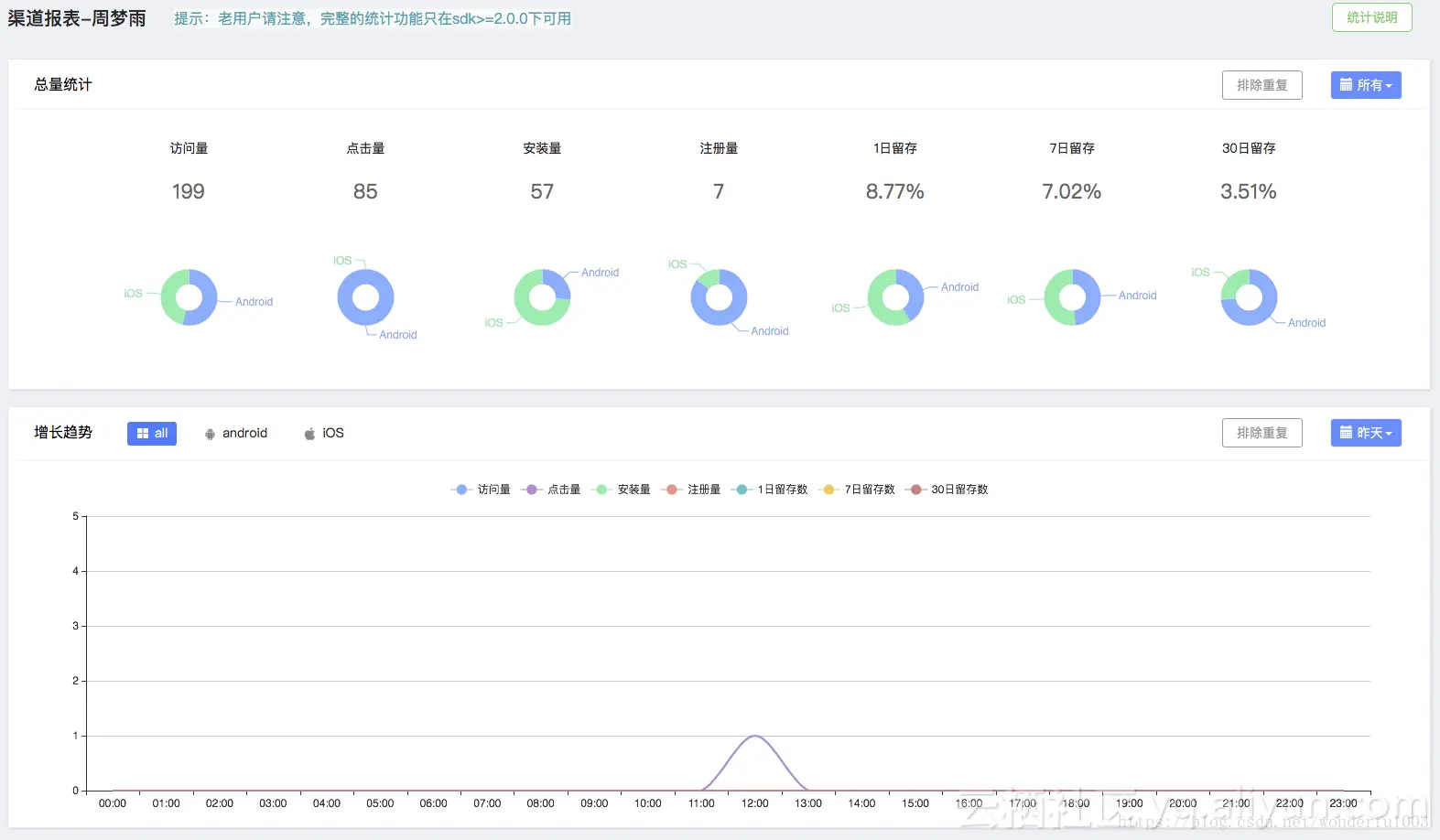Toggle the 安装量 legend series
This screenshot has width=1440, height=840.
coord(621,490)
